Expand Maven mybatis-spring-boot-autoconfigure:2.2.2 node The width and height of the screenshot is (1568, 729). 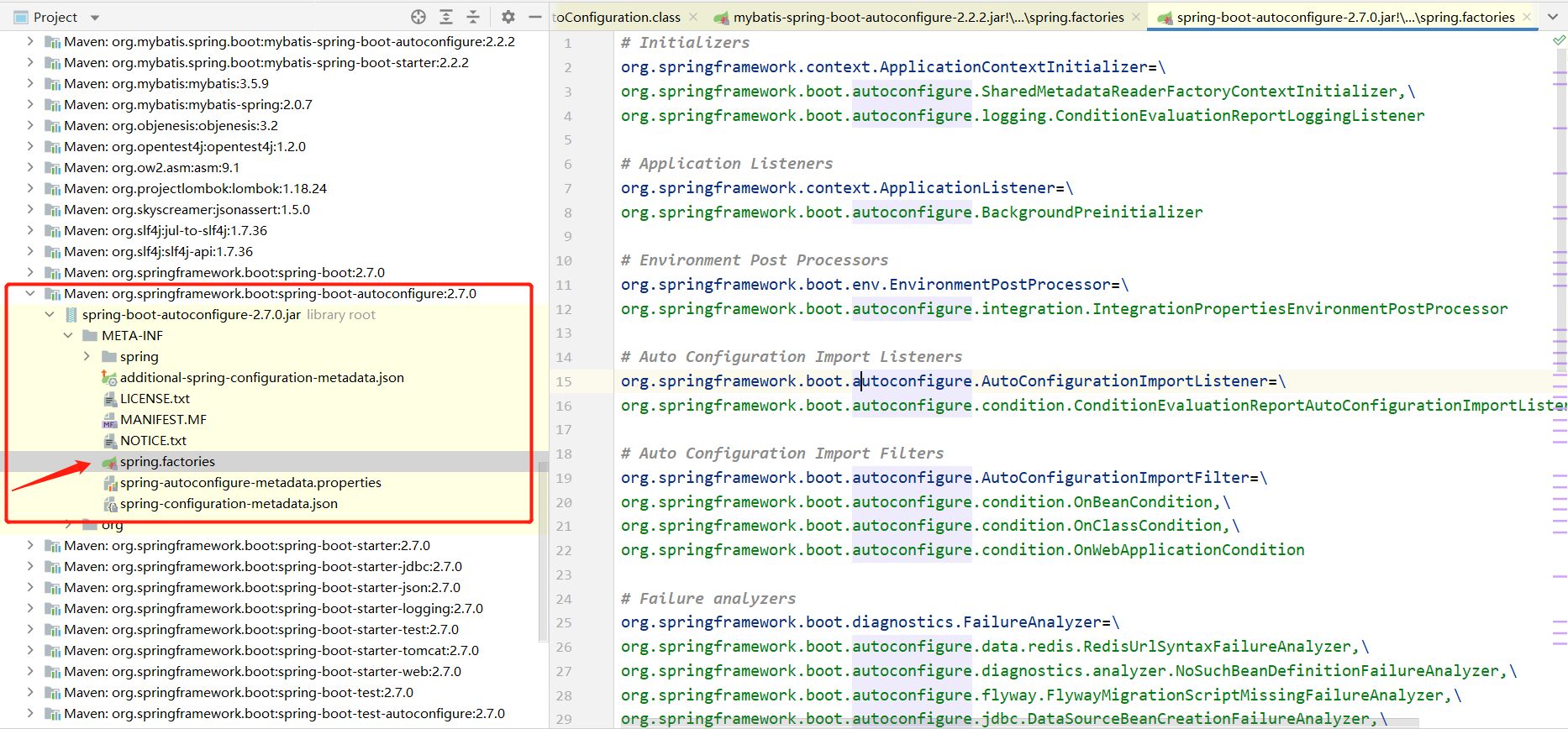[30, 41]
